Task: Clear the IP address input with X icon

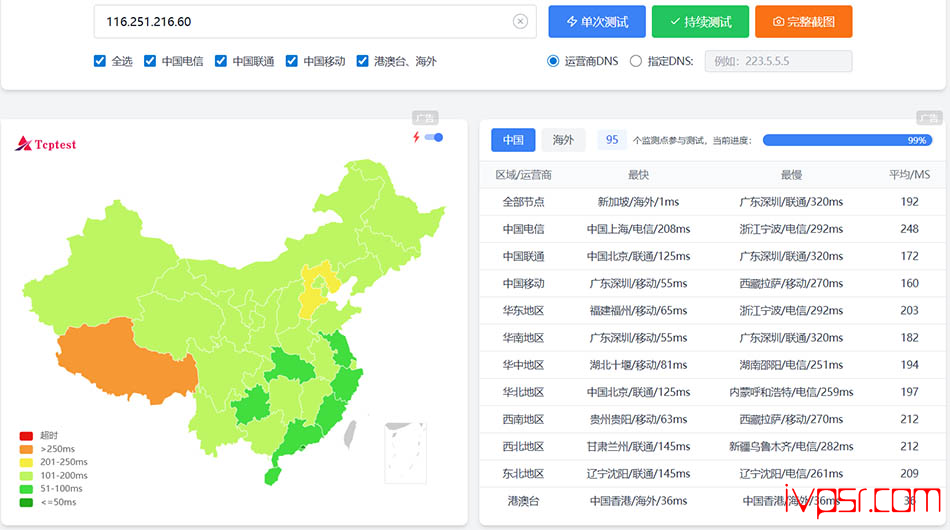Action: [520, 22]
